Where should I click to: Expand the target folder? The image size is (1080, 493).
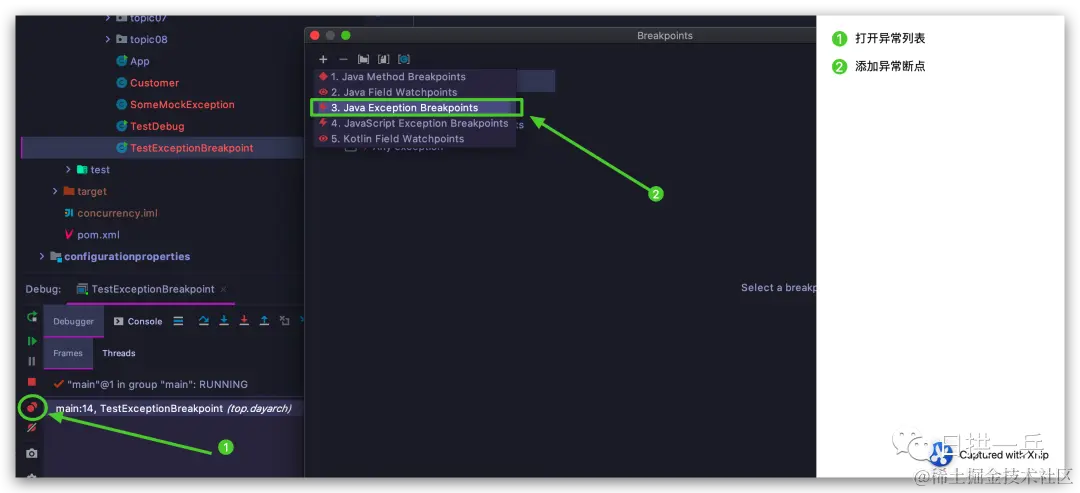click(55, 191)
